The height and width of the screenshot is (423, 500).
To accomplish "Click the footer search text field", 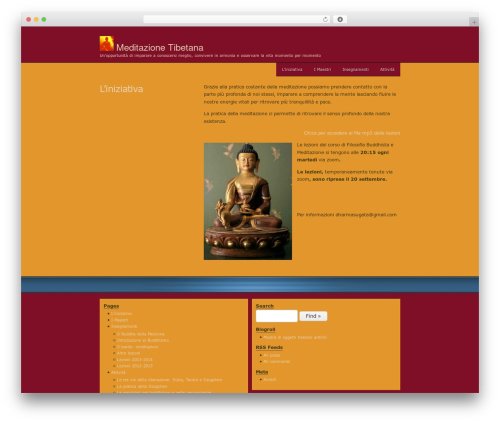I will 277,316.
